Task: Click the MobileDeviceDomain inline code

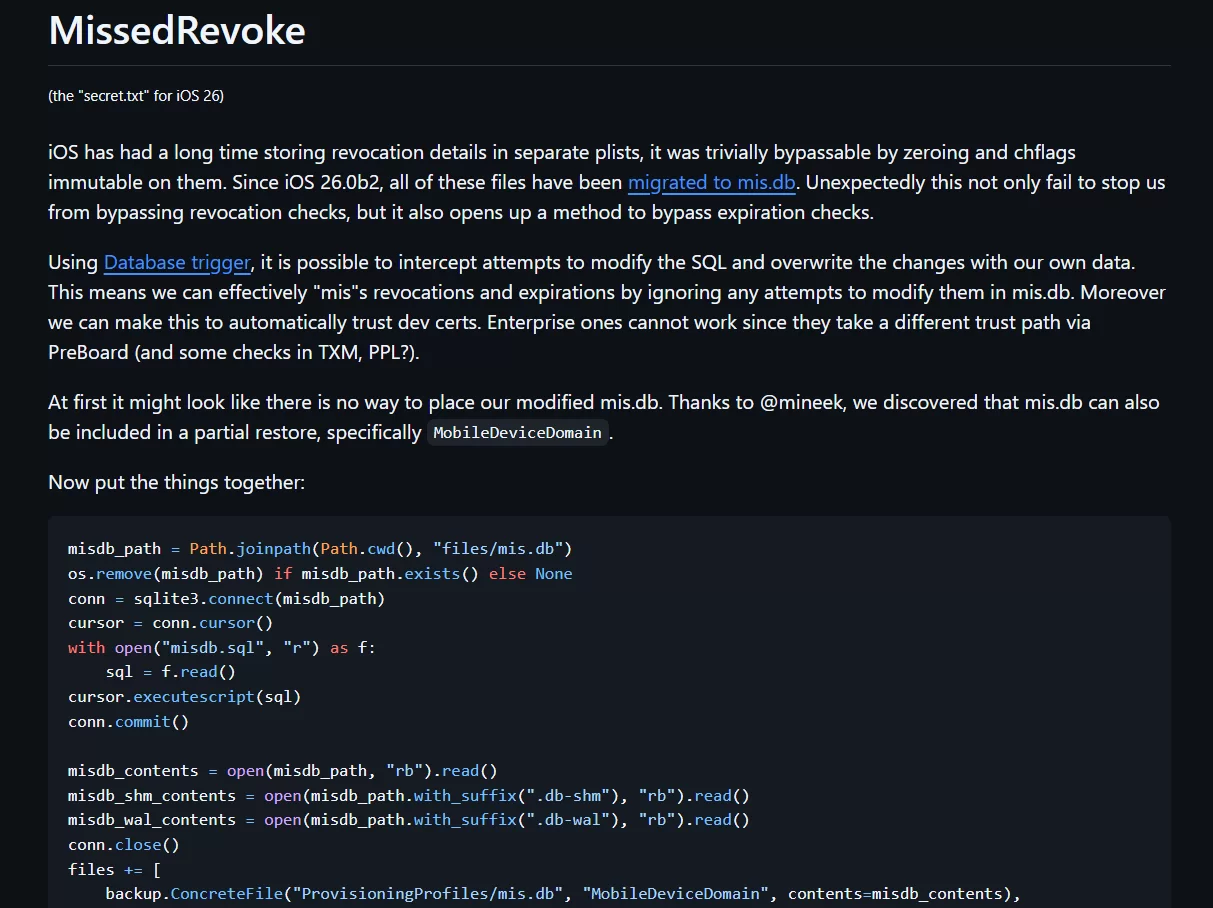Action: (518, 433)
